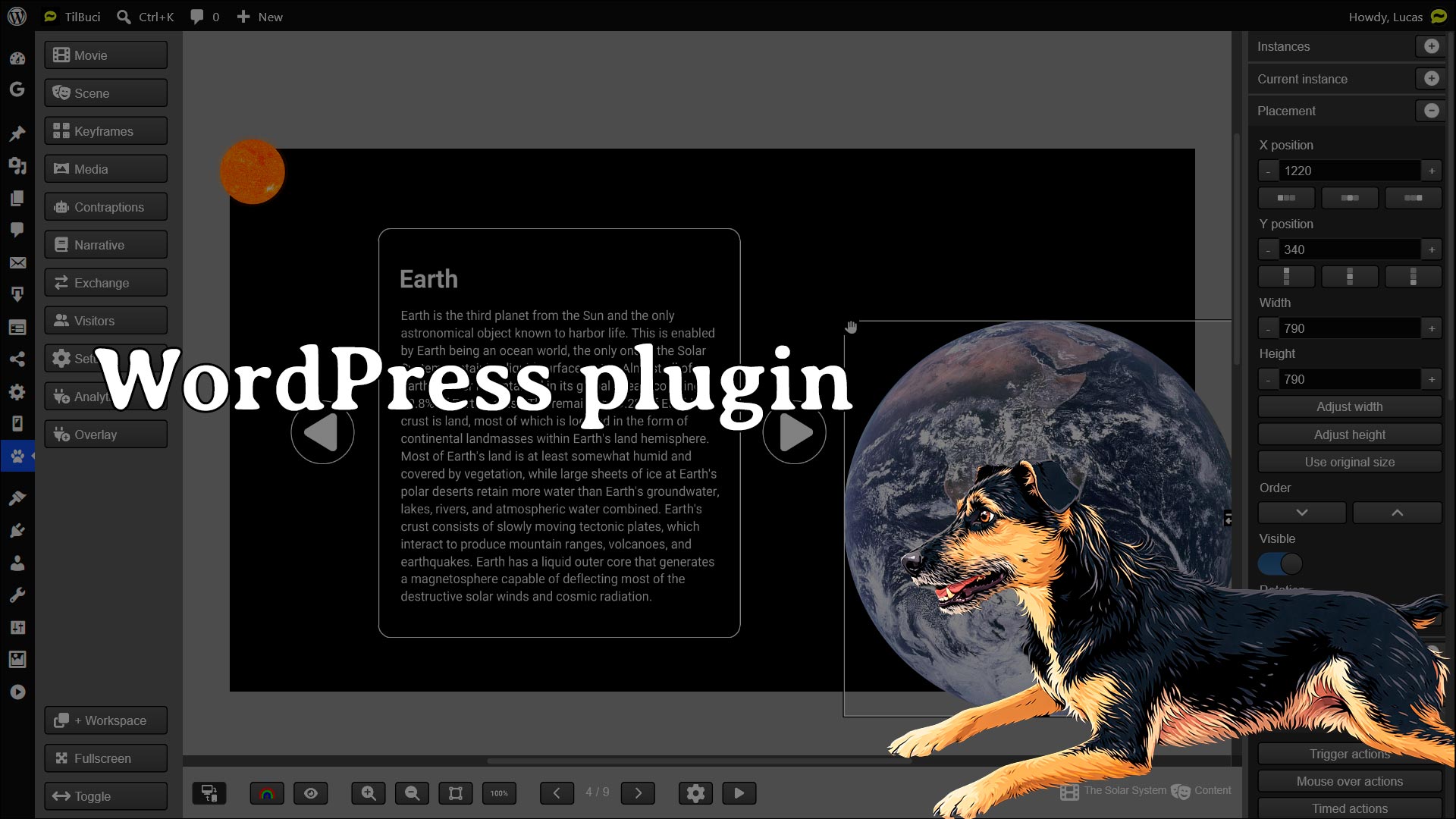The height and width of the screenshot is (819, 1456).
Task: Click the Width input field
Action: (x=1349, y=328)
